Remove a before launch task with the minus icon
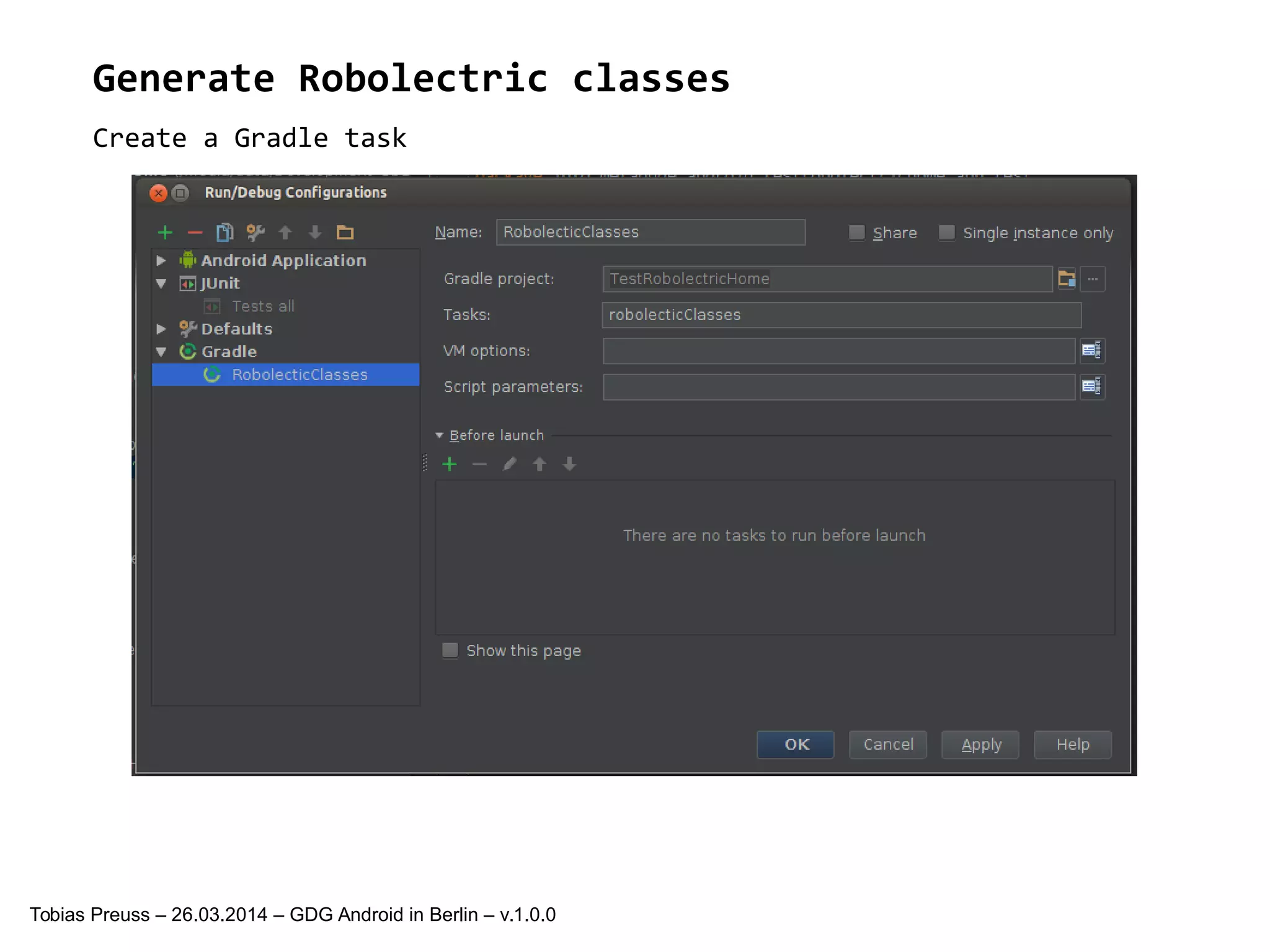Viewport: 1270px width, 952px height. point(479,464)
